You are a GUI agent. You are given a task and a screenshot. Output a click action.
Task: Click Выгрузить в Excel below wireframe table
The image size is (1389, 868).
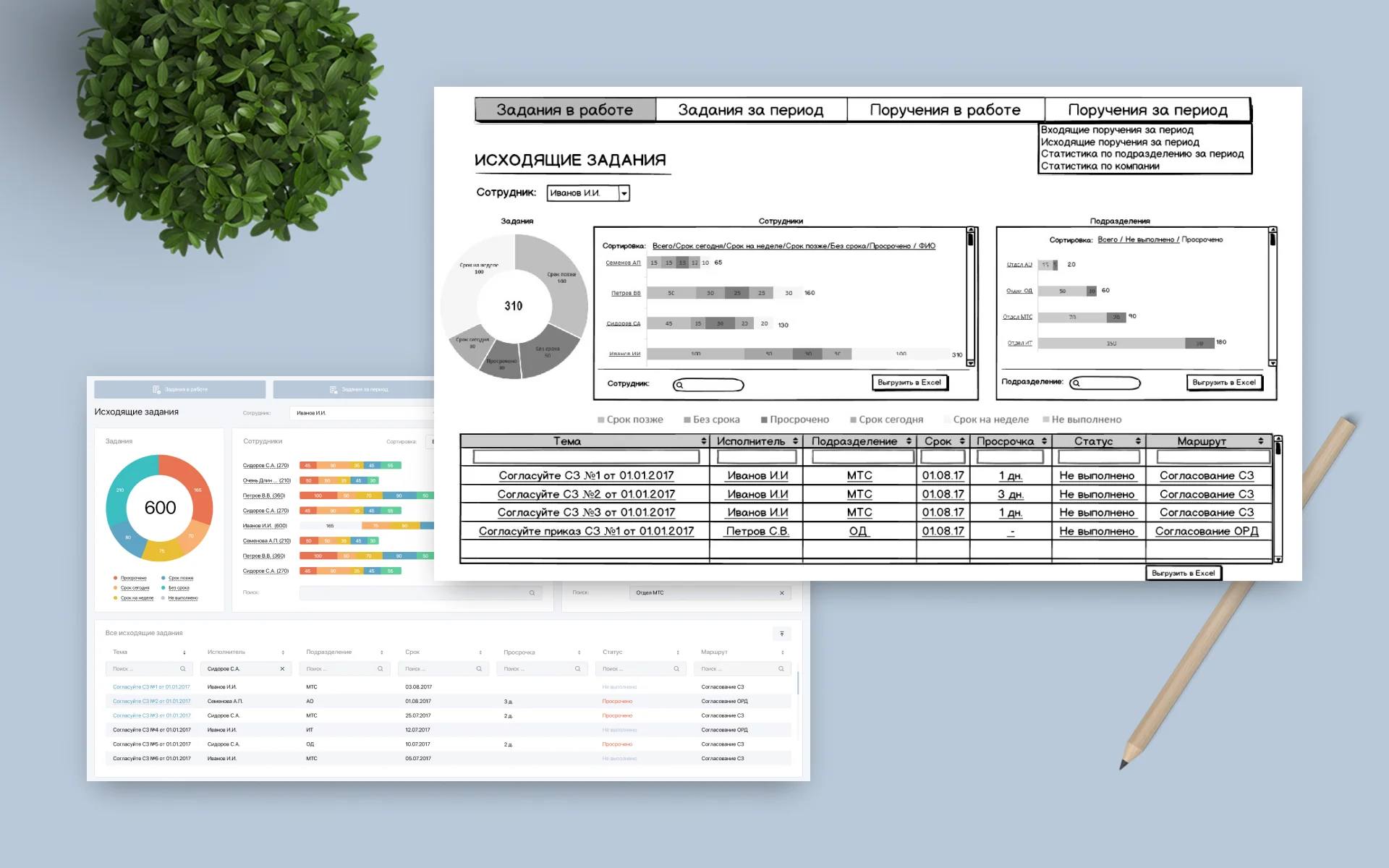click(1183, 573)
